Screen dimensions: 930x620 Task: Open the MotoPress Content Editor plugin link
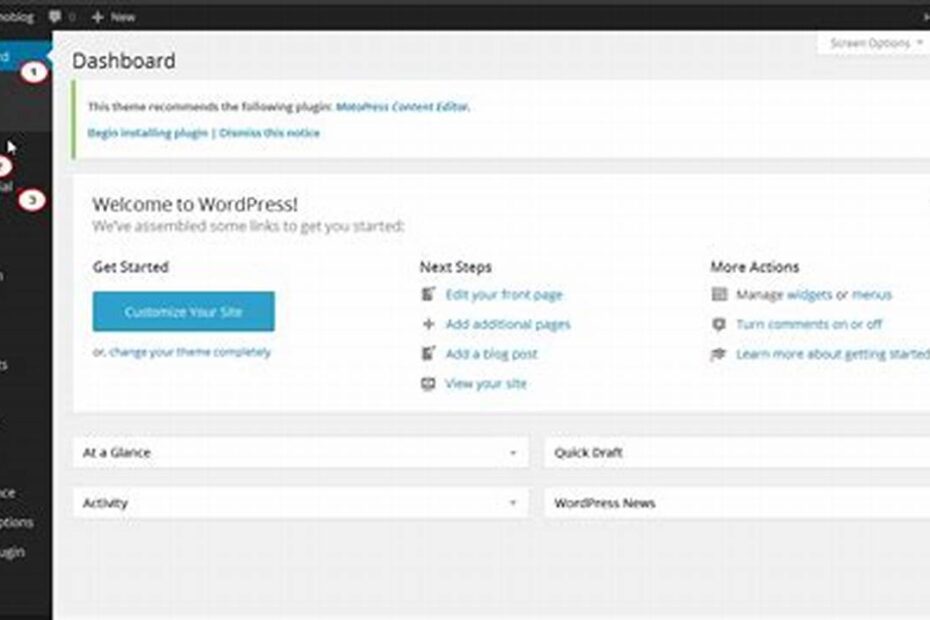tap(403, 107)
